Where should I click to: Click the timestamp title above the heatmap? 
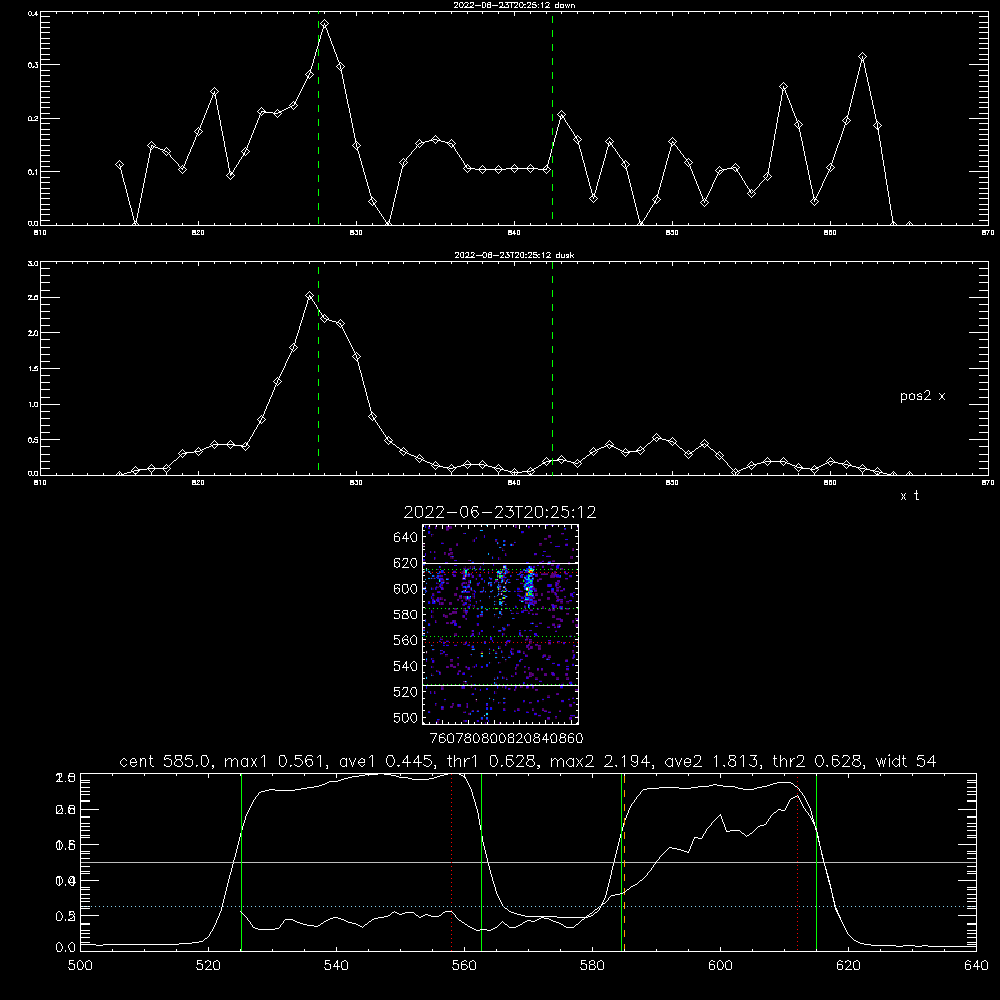pos(500,512)
